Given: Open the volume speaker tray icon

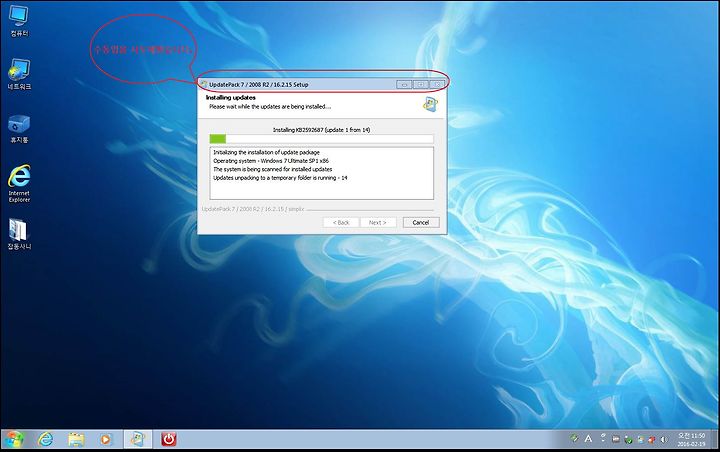Looking at the screenshot, I should pos(663,440).
